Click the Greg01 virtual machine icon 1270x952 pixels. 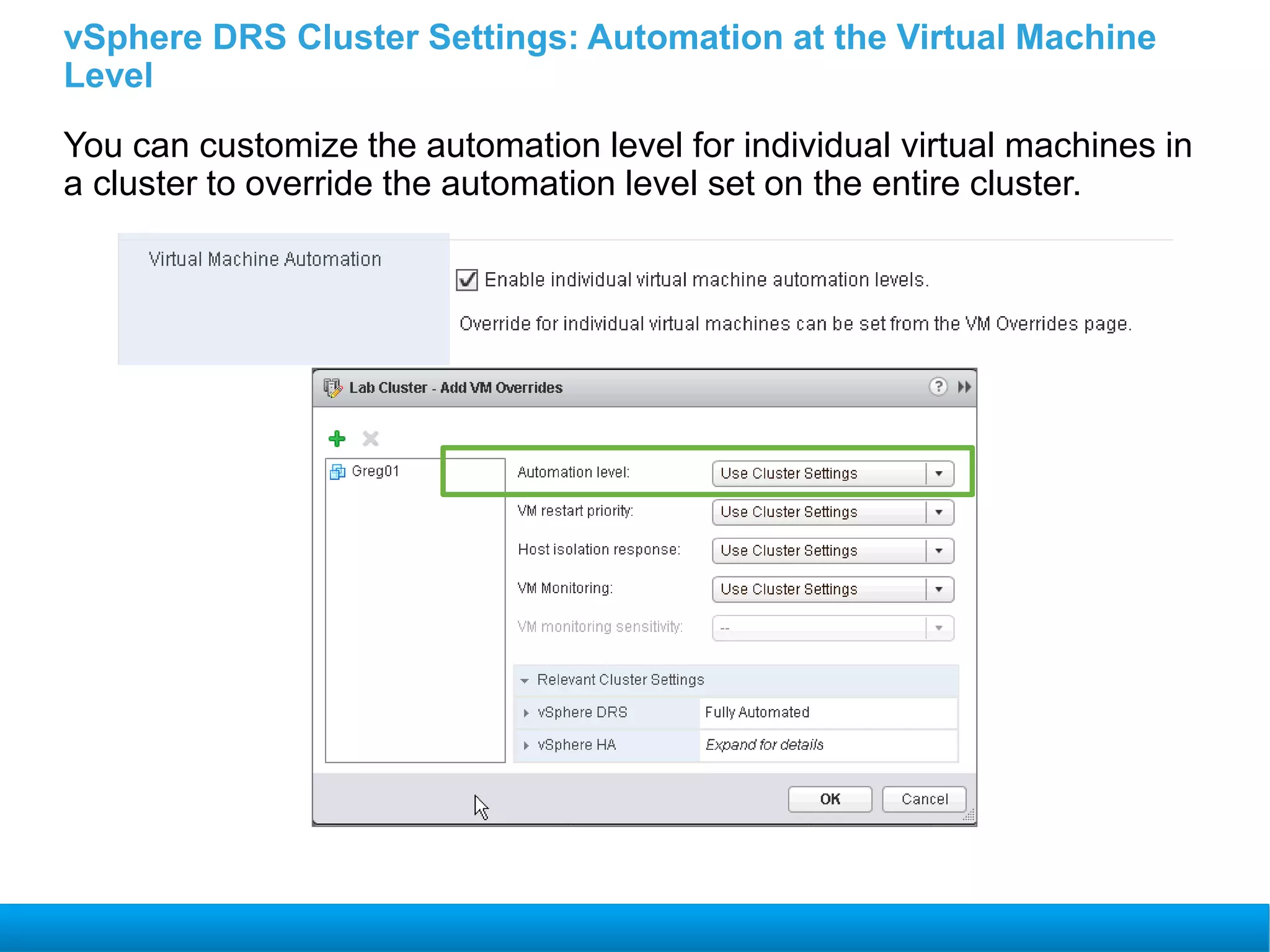point(338,472)
